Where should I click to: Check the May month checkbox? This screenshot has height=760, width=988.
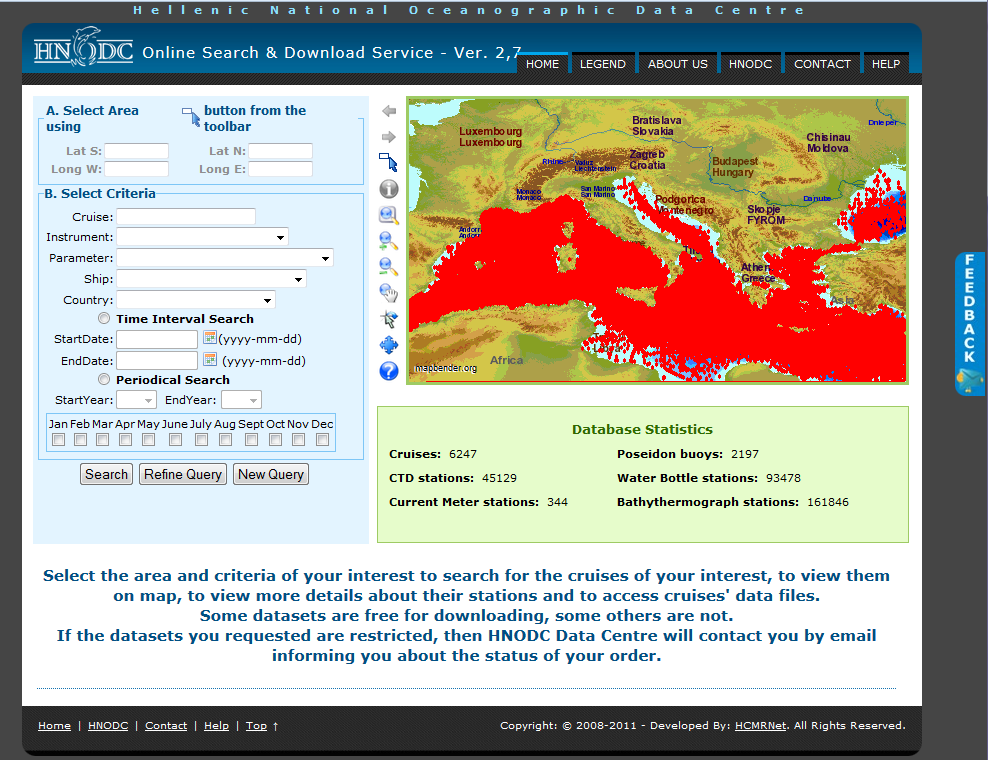point(149,439)
